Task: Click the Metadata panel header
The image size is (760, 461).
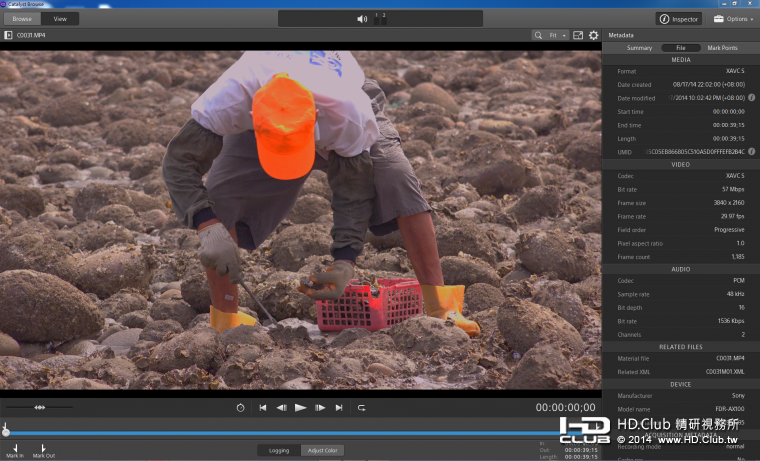Action: 621,35
